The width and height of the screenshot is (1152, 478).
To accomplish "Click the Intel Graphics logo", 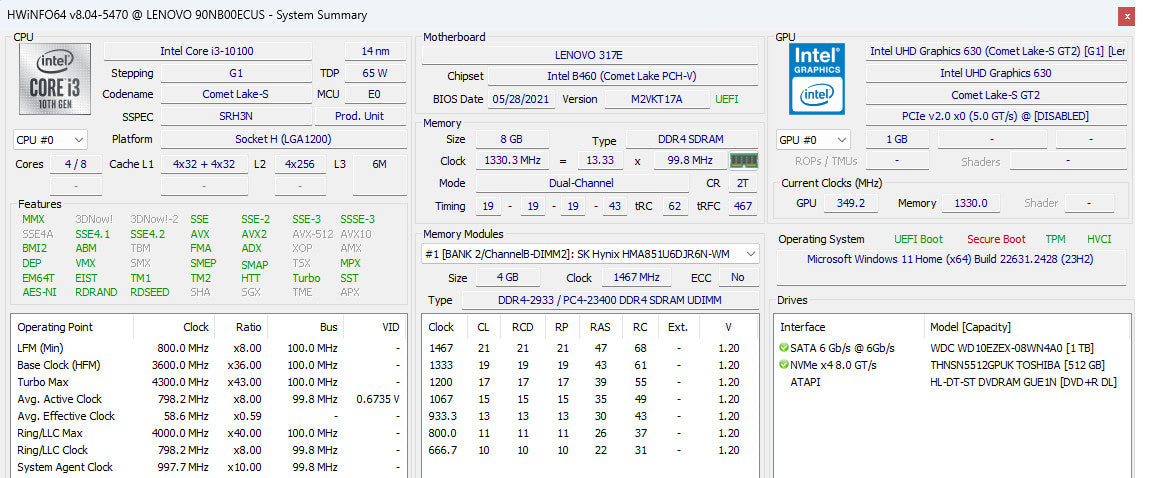I will click(816, 79).
